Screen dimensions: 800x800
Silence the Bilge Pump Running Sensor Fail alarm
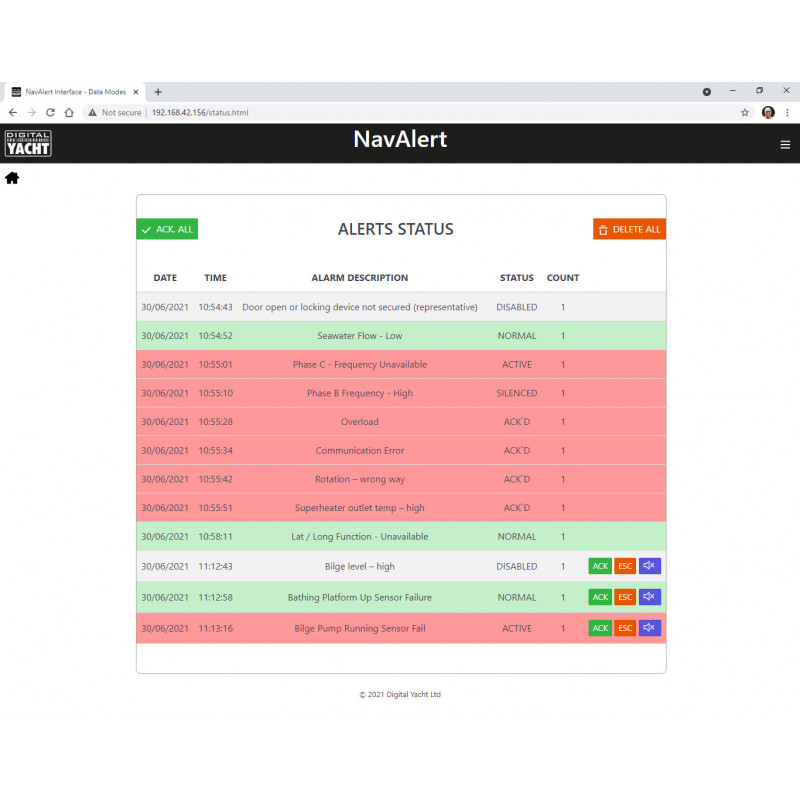click(x=650, y=628)
